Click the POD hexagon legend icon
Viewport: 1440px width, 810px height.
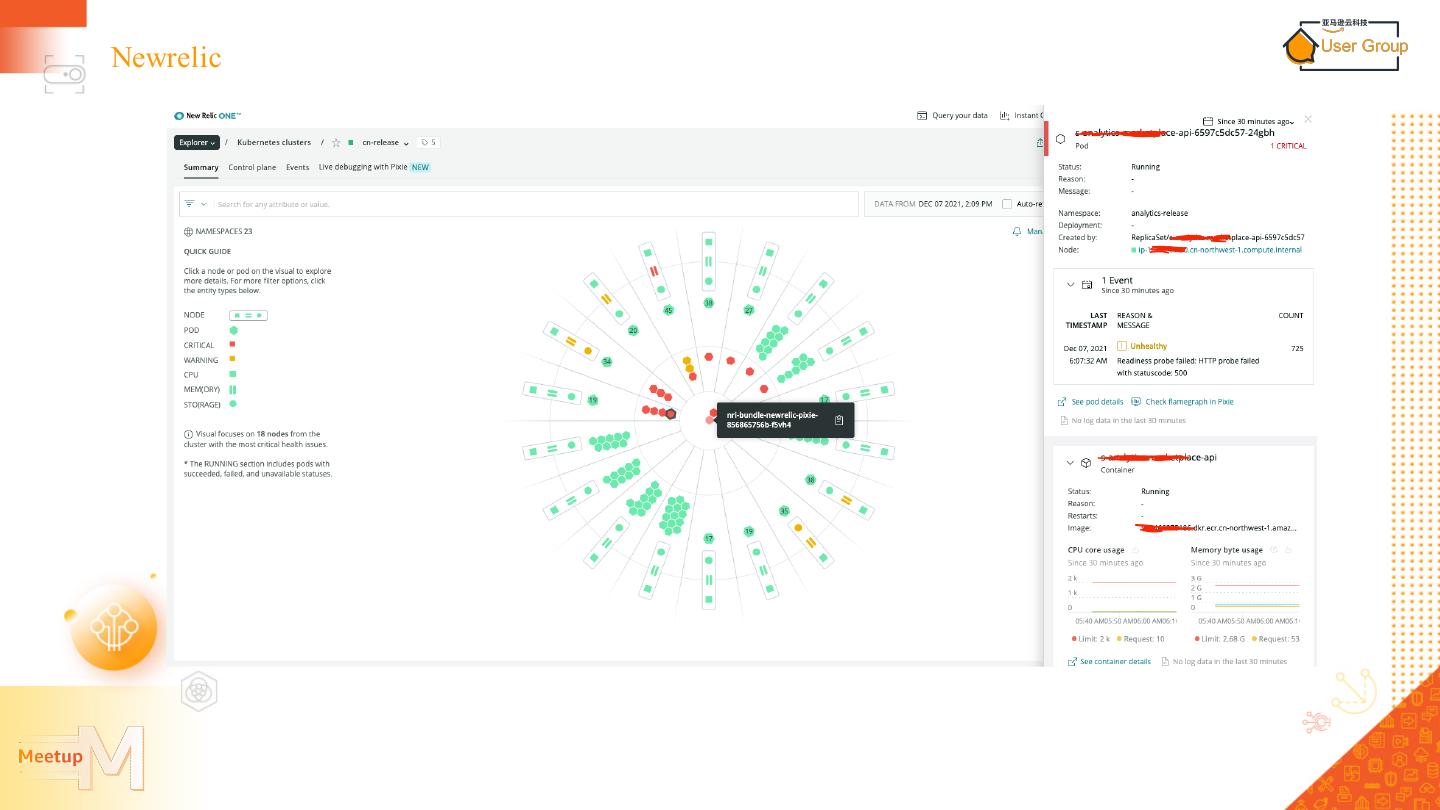pyautogui.click(x=233, y=330)
